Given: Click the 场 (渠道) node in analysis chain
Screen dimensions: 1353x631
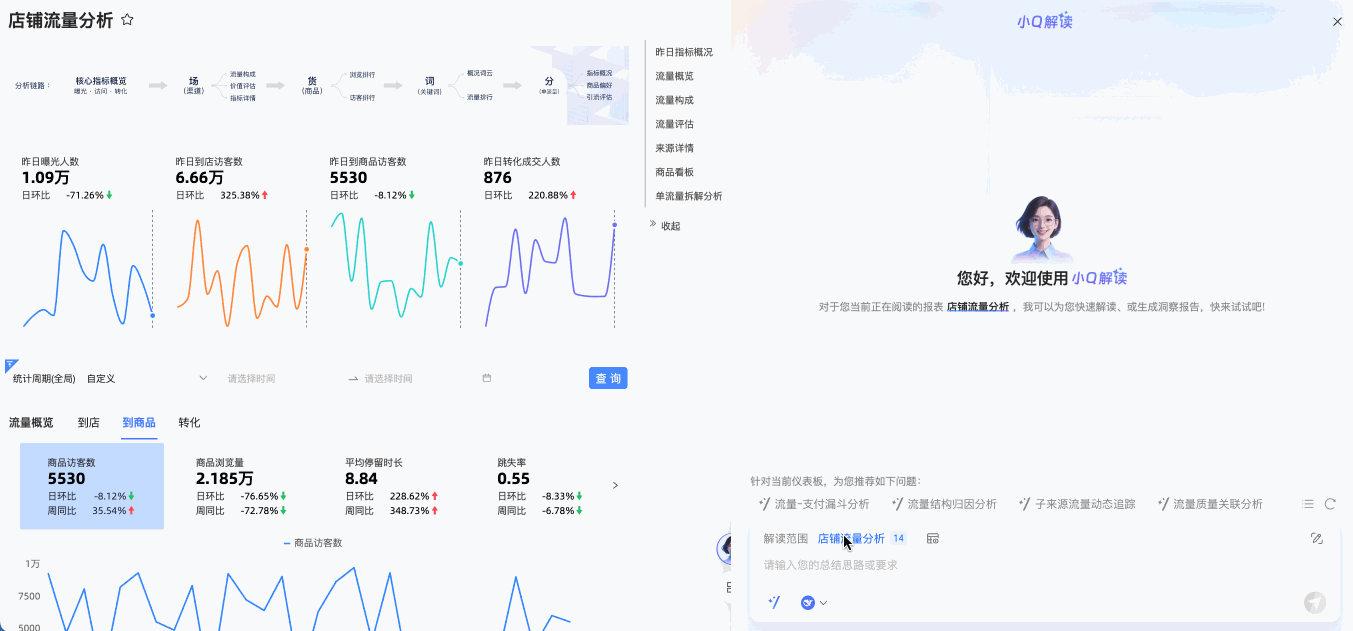Looking at the screenshot, I should (194, 85).
